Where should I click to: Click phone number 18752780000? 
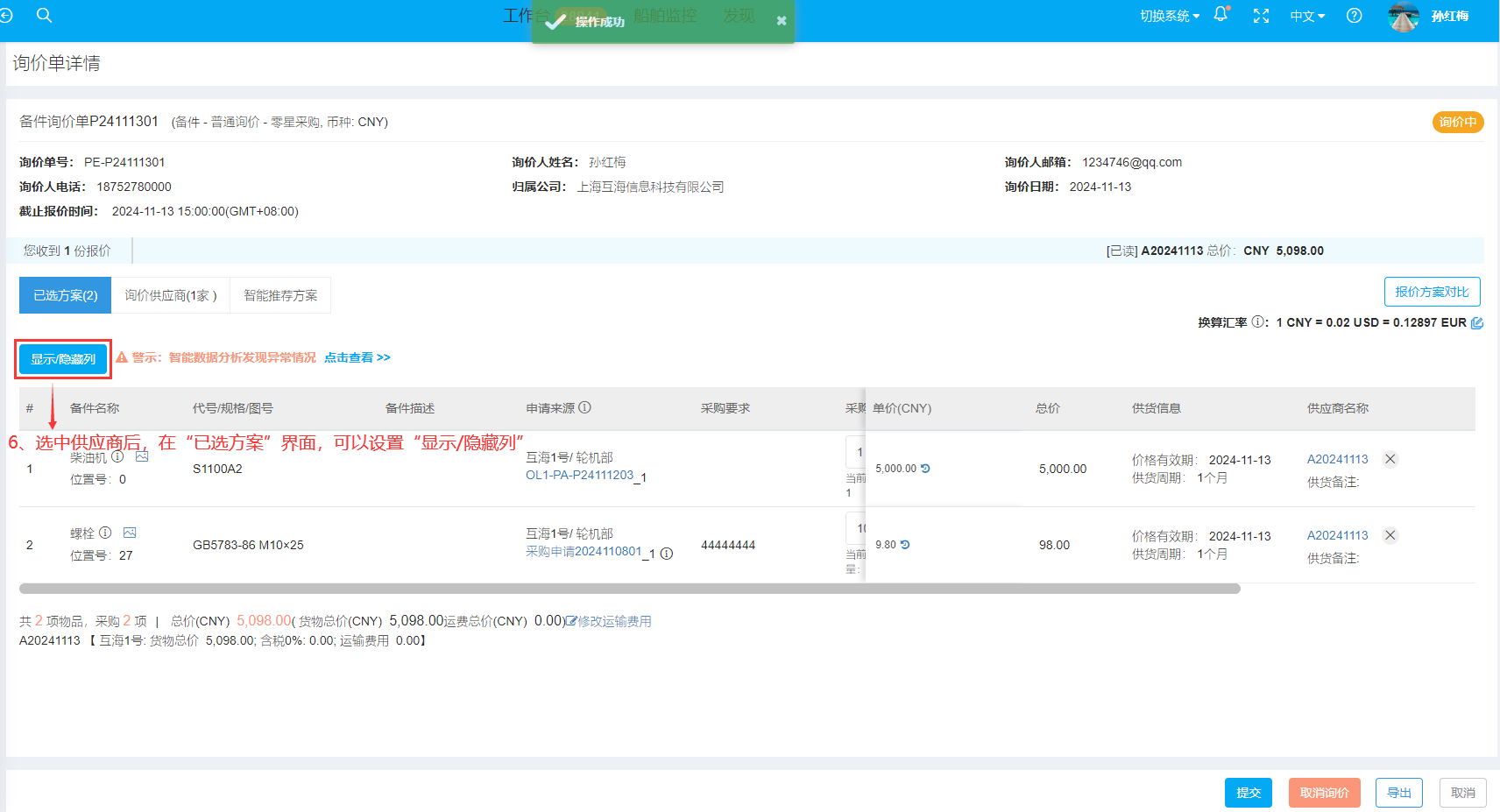tap(134, 187)
